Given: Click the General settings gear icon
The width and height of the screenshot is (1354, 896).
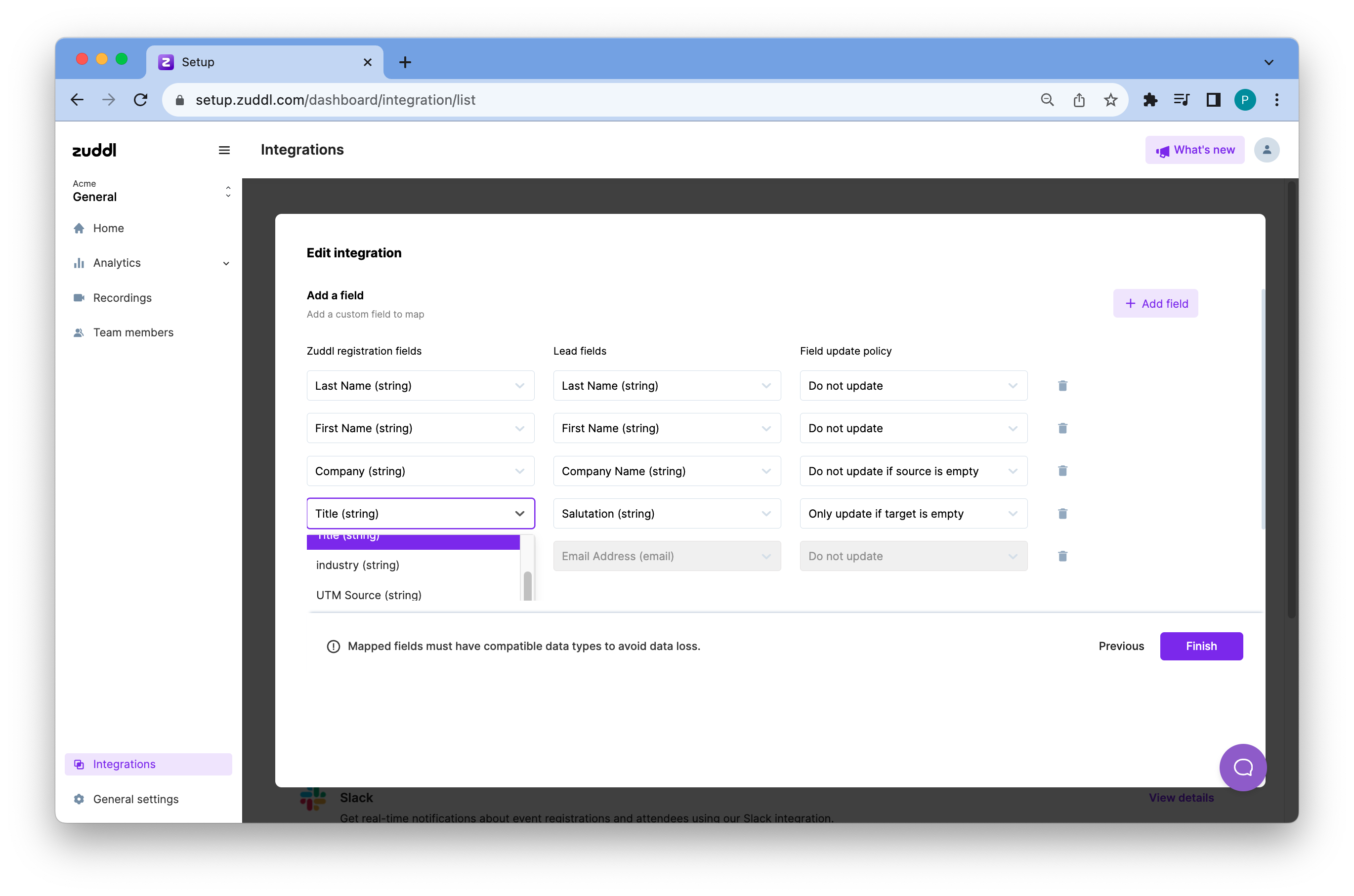Looking at the screenshot, I should click(80, 799).
